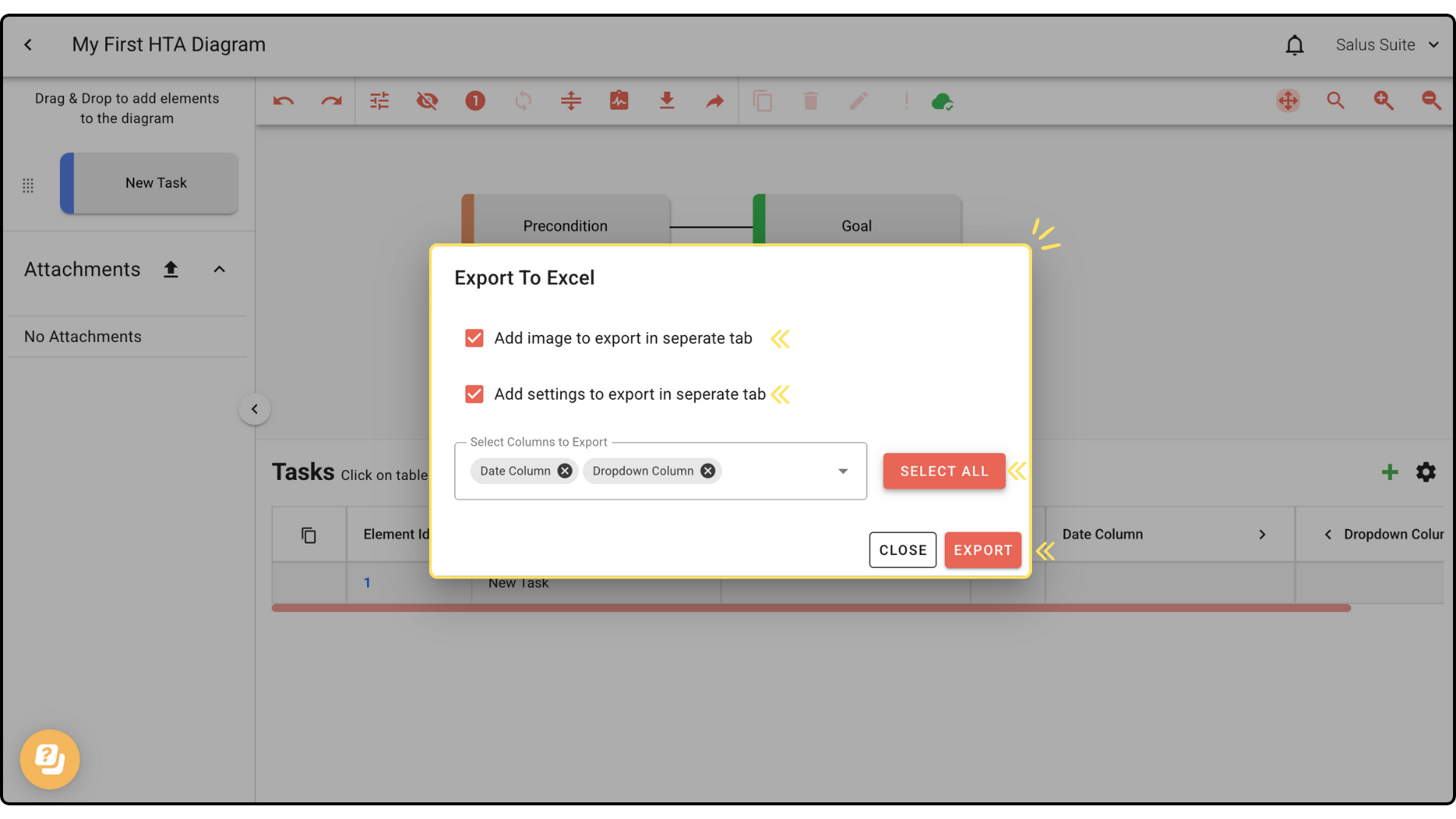Click the share arrow icon
Image resolution: width=1456 pixels, height=819 pixels.
714,101
